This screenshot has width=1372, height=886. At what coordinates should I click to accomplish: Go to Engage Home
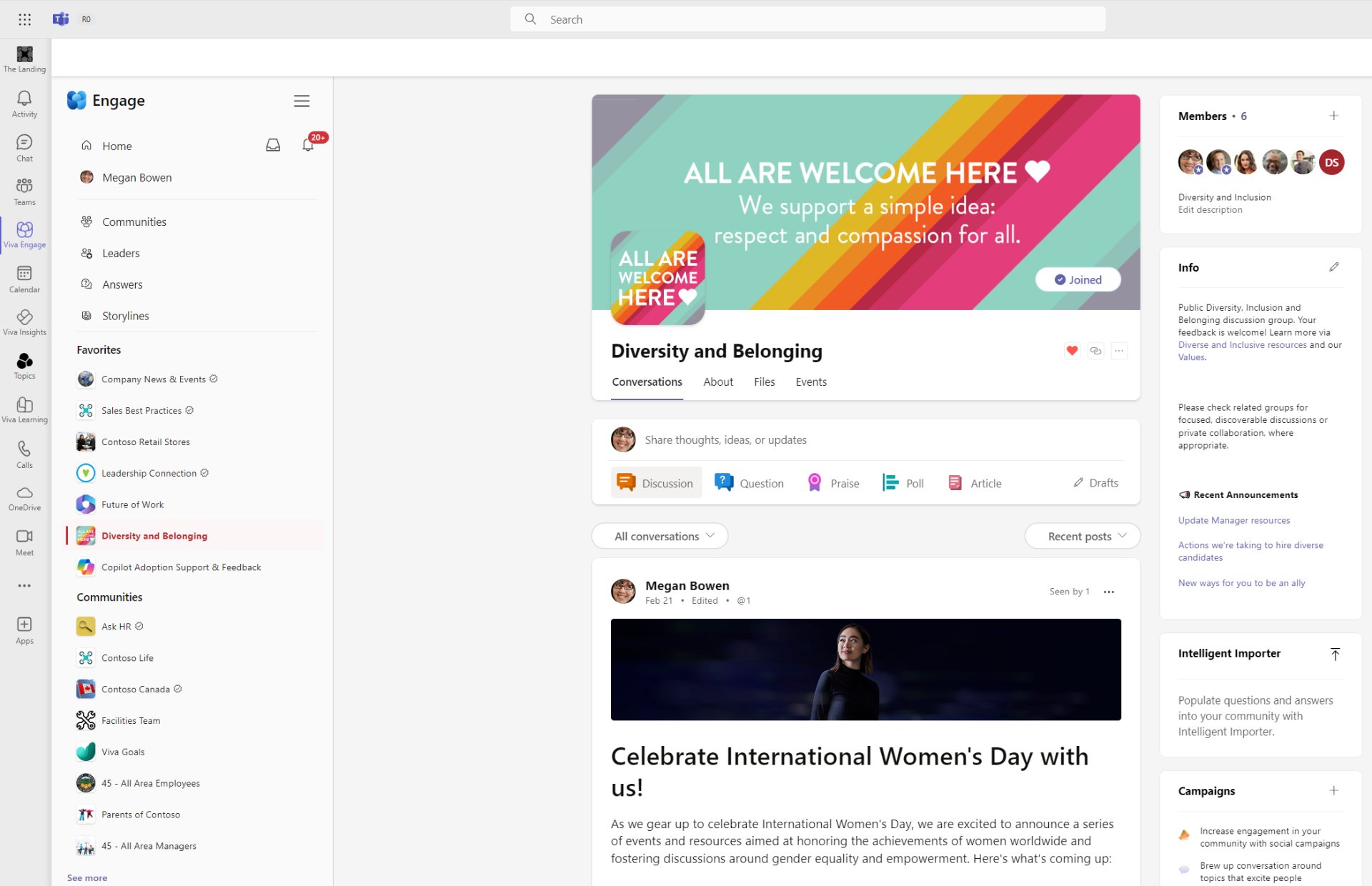[x=116, y=146]
